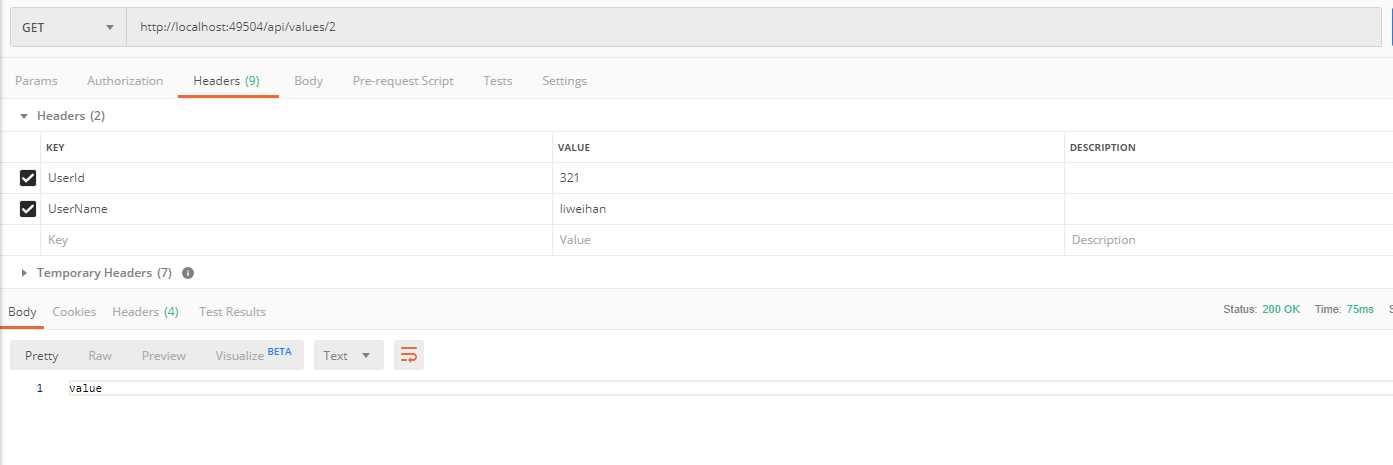This screenshot has height=465, width=1393.
Task: Click the UserName key cell
Action: [x=296, y=209]
